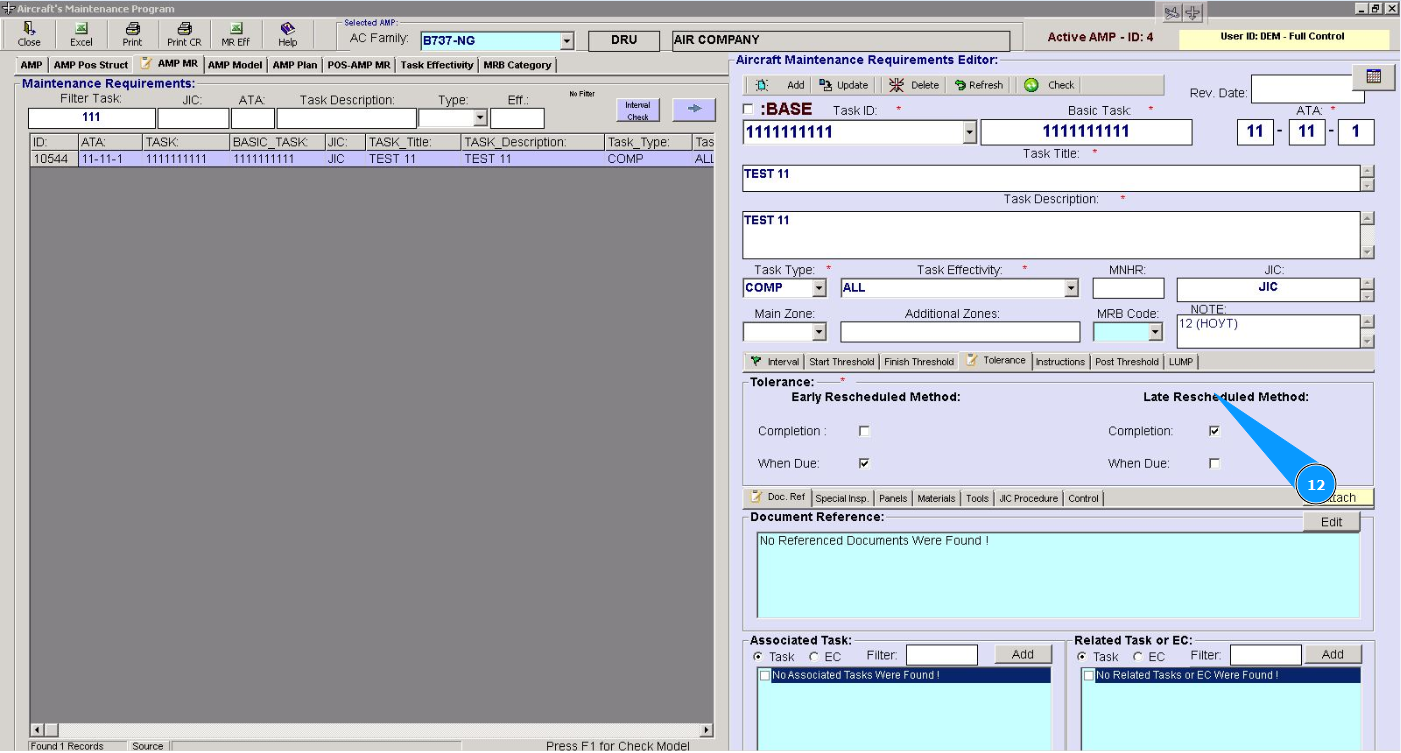Click the blue arrow filter button
The height and width of the screenshot is (753, 1401).
point(694,109)
